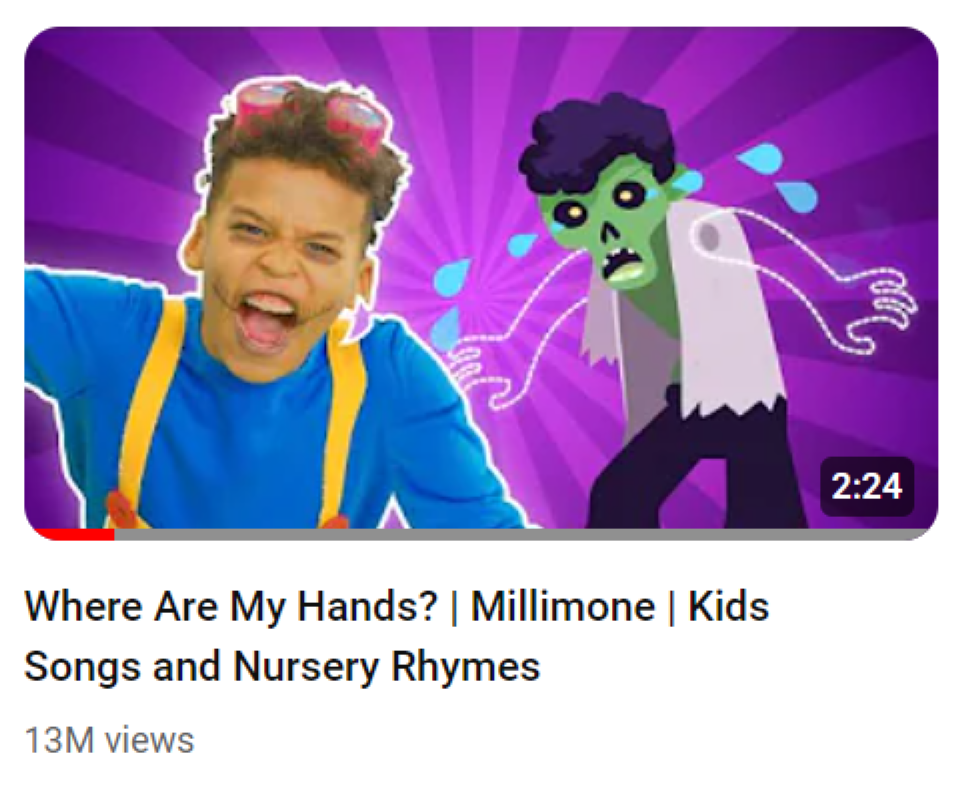The width and height of the screenshot is (962, 804).
Task: Click the 2:24 duration badge
Action: point(867,487)
